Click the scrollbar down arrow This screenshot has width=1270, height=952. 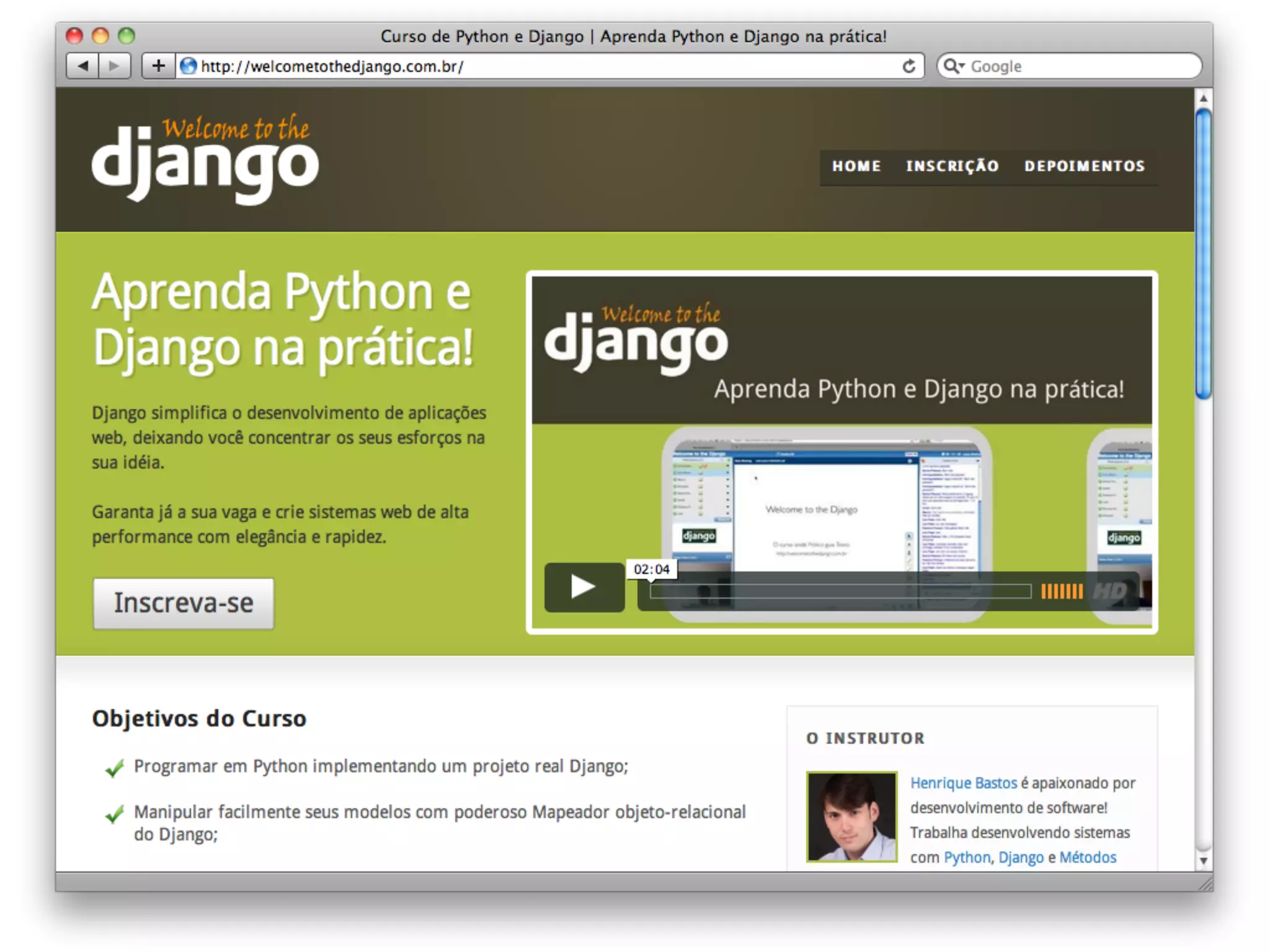point(1203,861)
